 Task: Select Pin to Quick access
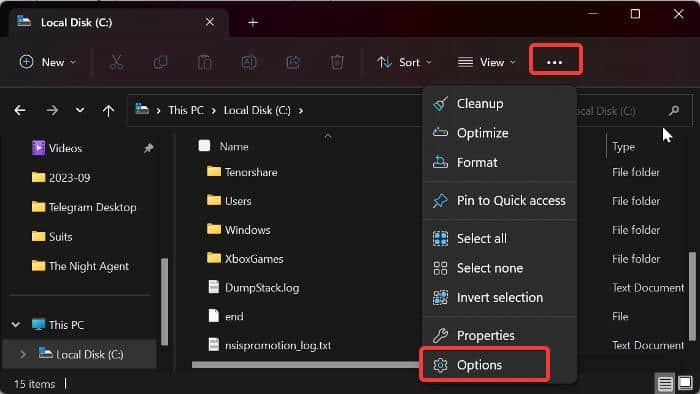tap(500, 201)
